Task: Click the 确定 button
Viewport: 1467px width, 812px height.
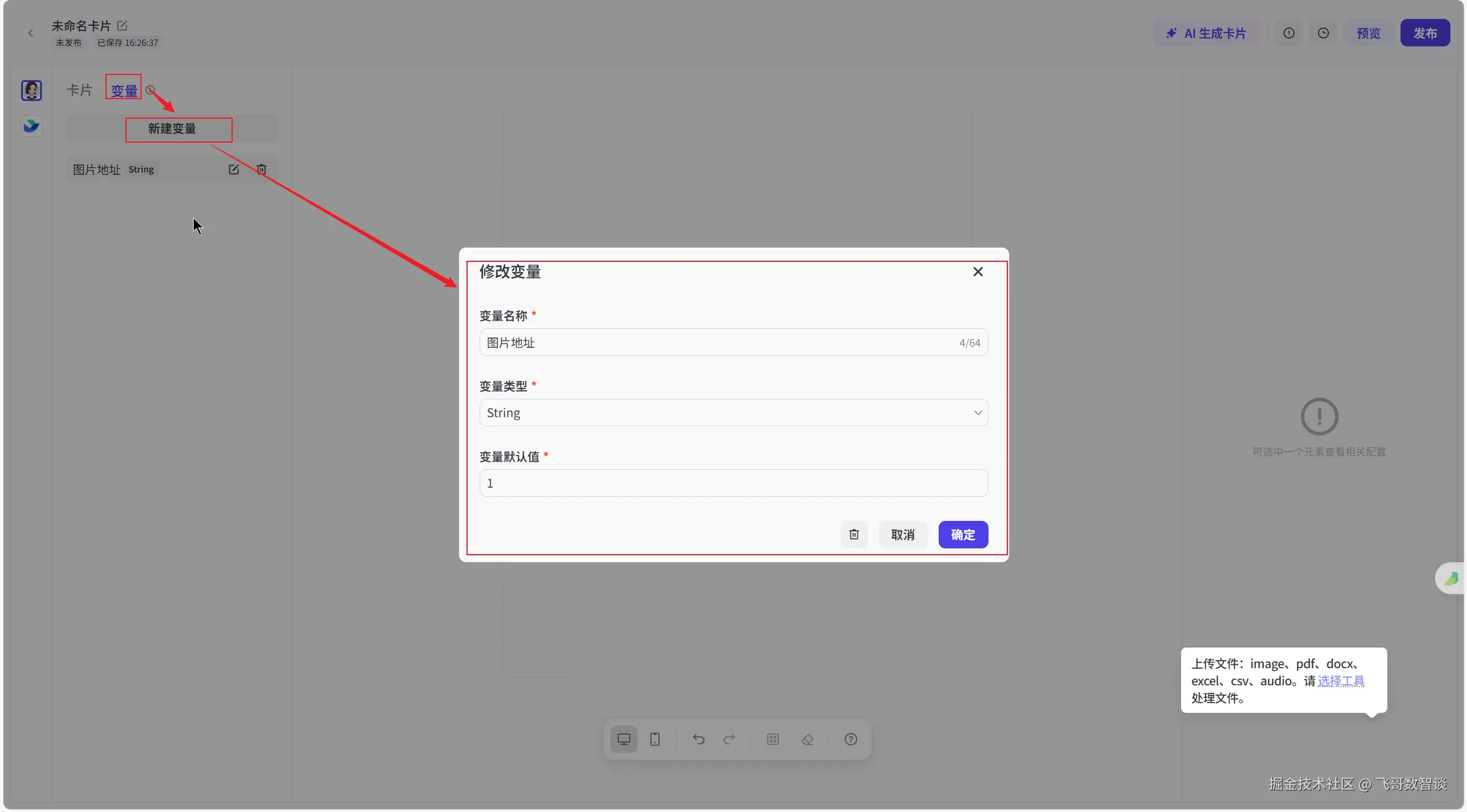Action: pyautogui.click(x=963, y=535)
